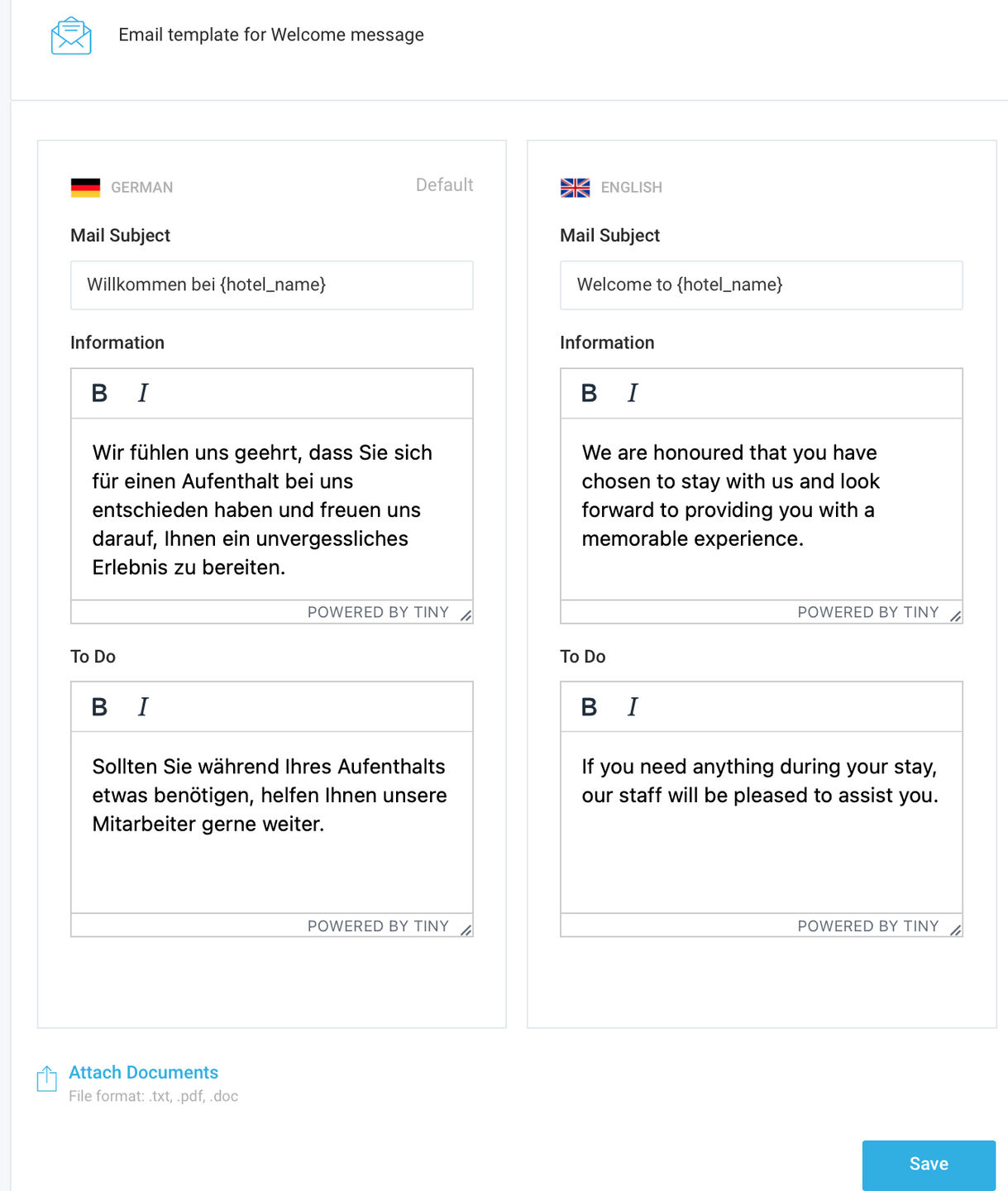Apply Bold in German To Do editor
This screenshot has width=1008, height=1191.
(x=99, y=707)
